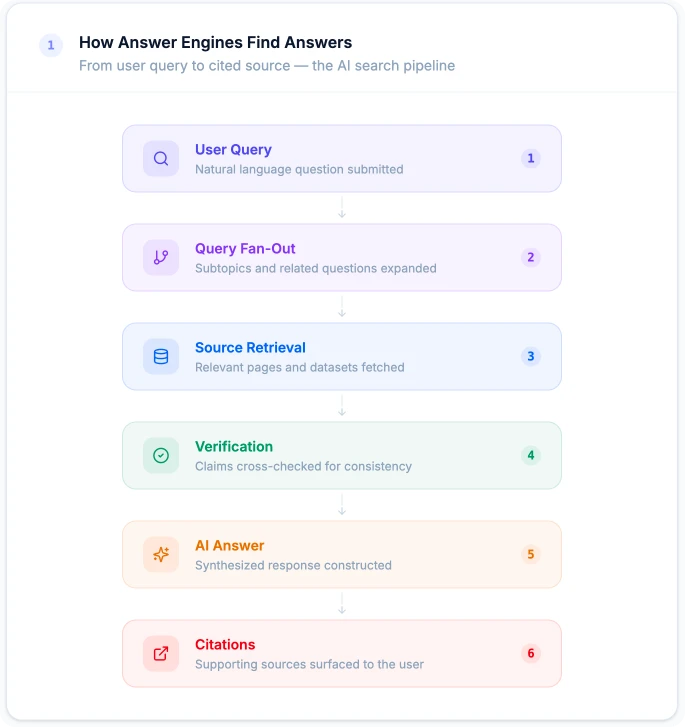Viewport: 685px width, 727px height.
Task: Click the external link icon in Citations
Action: click(x=161, y=653)
